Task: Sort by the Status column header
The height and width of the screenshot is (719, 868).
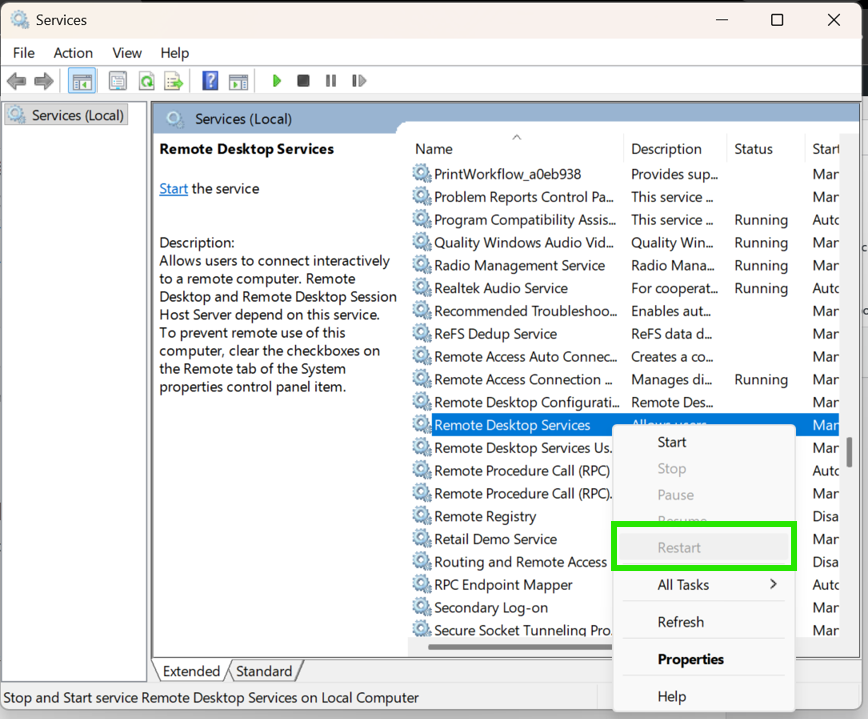Action: (766, 149)
